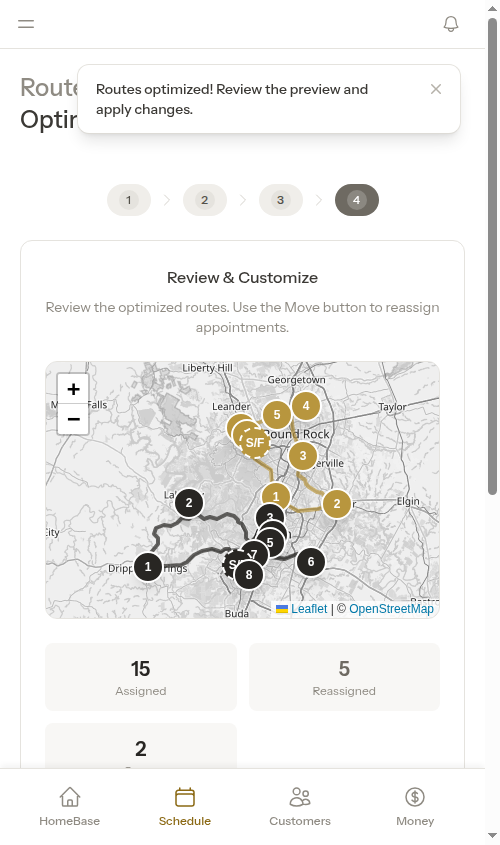Open the Schedule tab
500x845 pixels.
click(185, 807)
